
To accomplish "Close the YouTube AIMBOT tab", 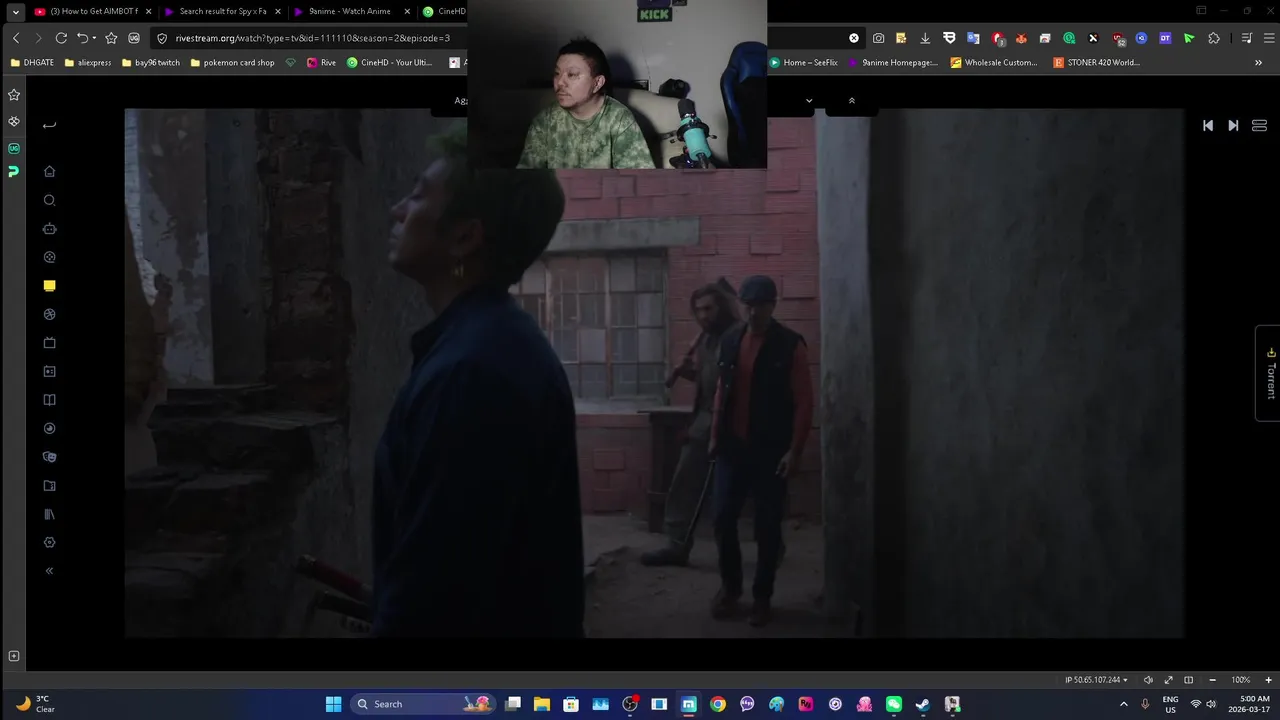I will 148,11.
